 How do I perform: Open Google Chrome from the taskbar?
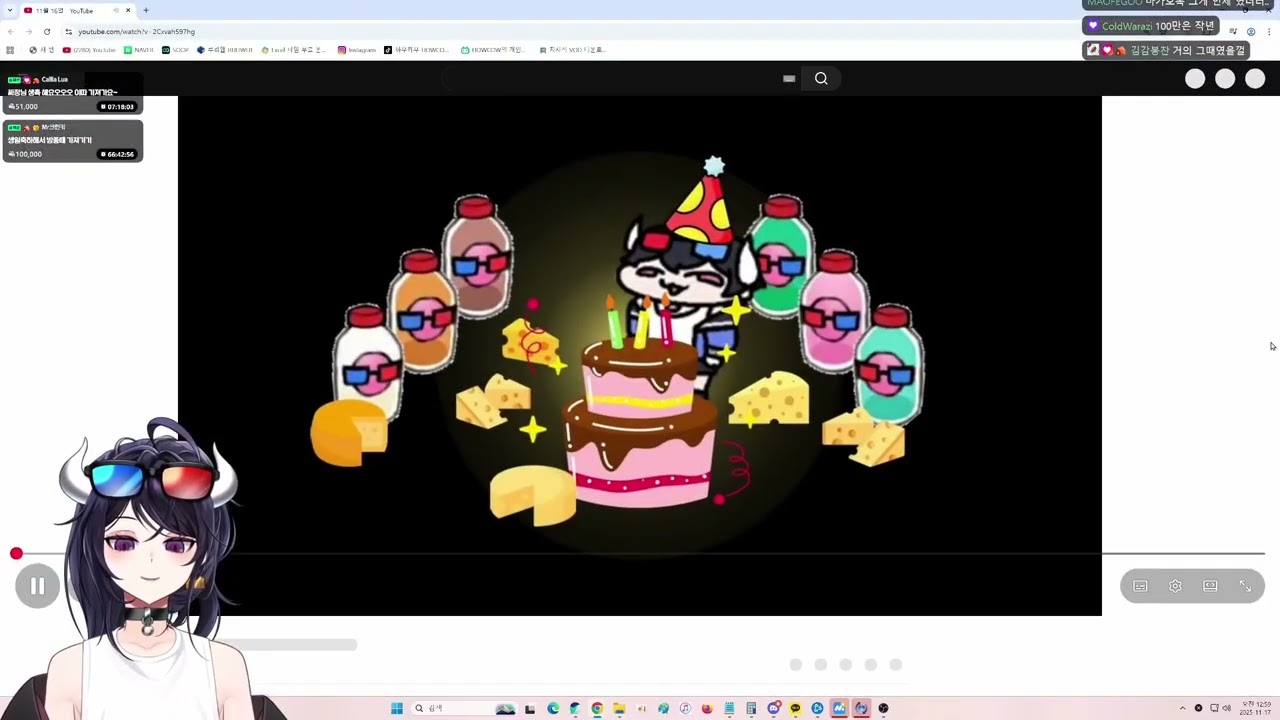point(597,708)
